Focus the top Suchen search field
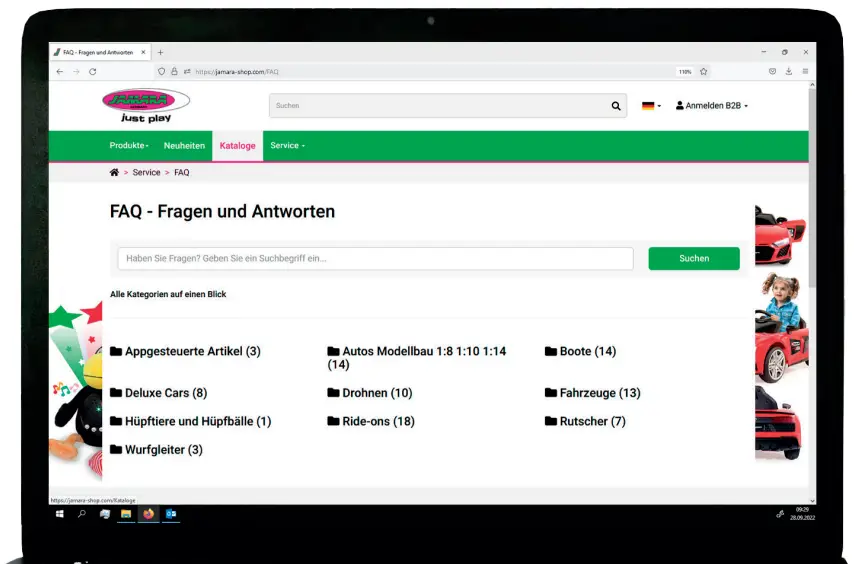Viewport: 854px width, 564px height. (448, 106)
